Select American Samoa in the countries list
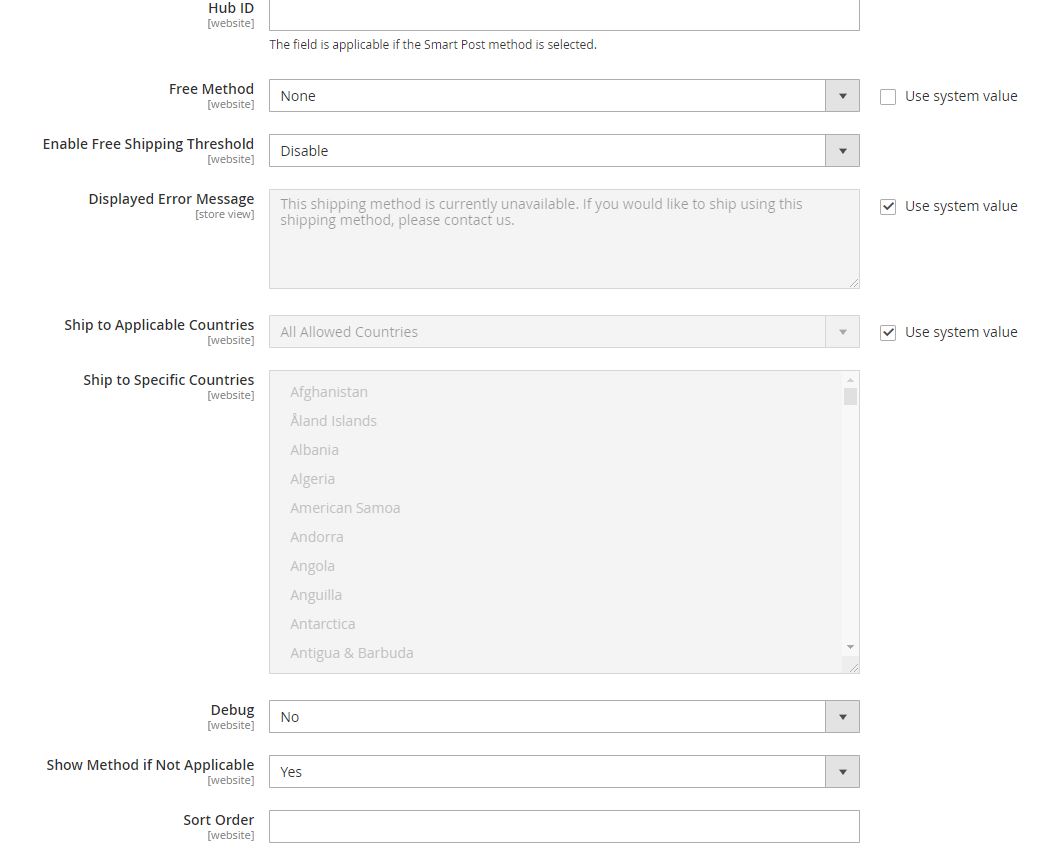 pos(345,507)
